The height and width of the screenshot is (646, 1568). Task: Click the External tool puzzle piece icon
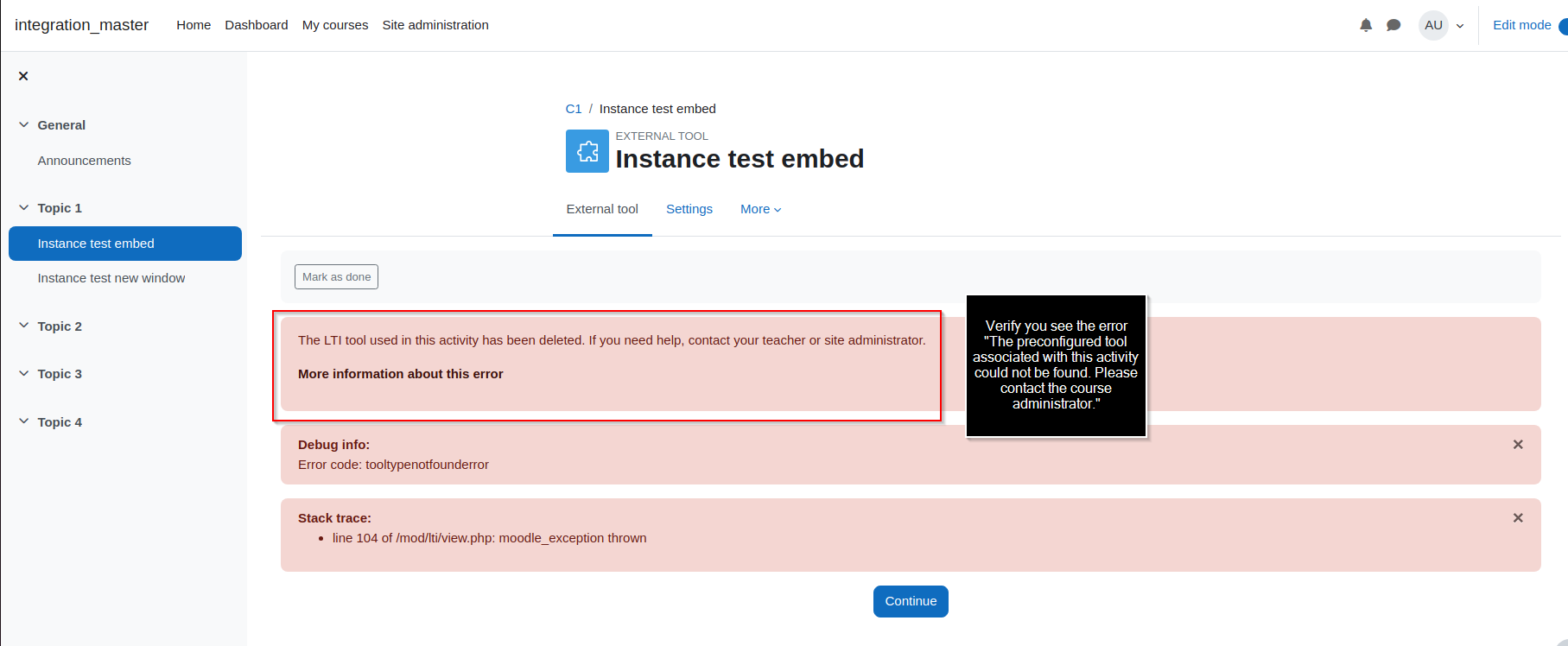[x=587, y=151]
